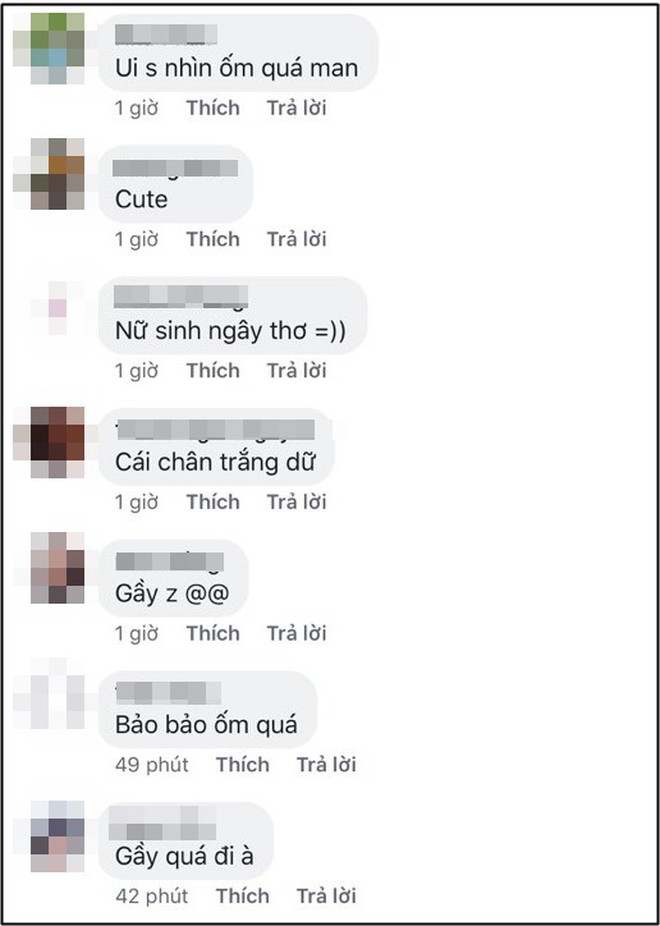Reply to the "Gầy quá đi à" comment

(x=326, y=895)
